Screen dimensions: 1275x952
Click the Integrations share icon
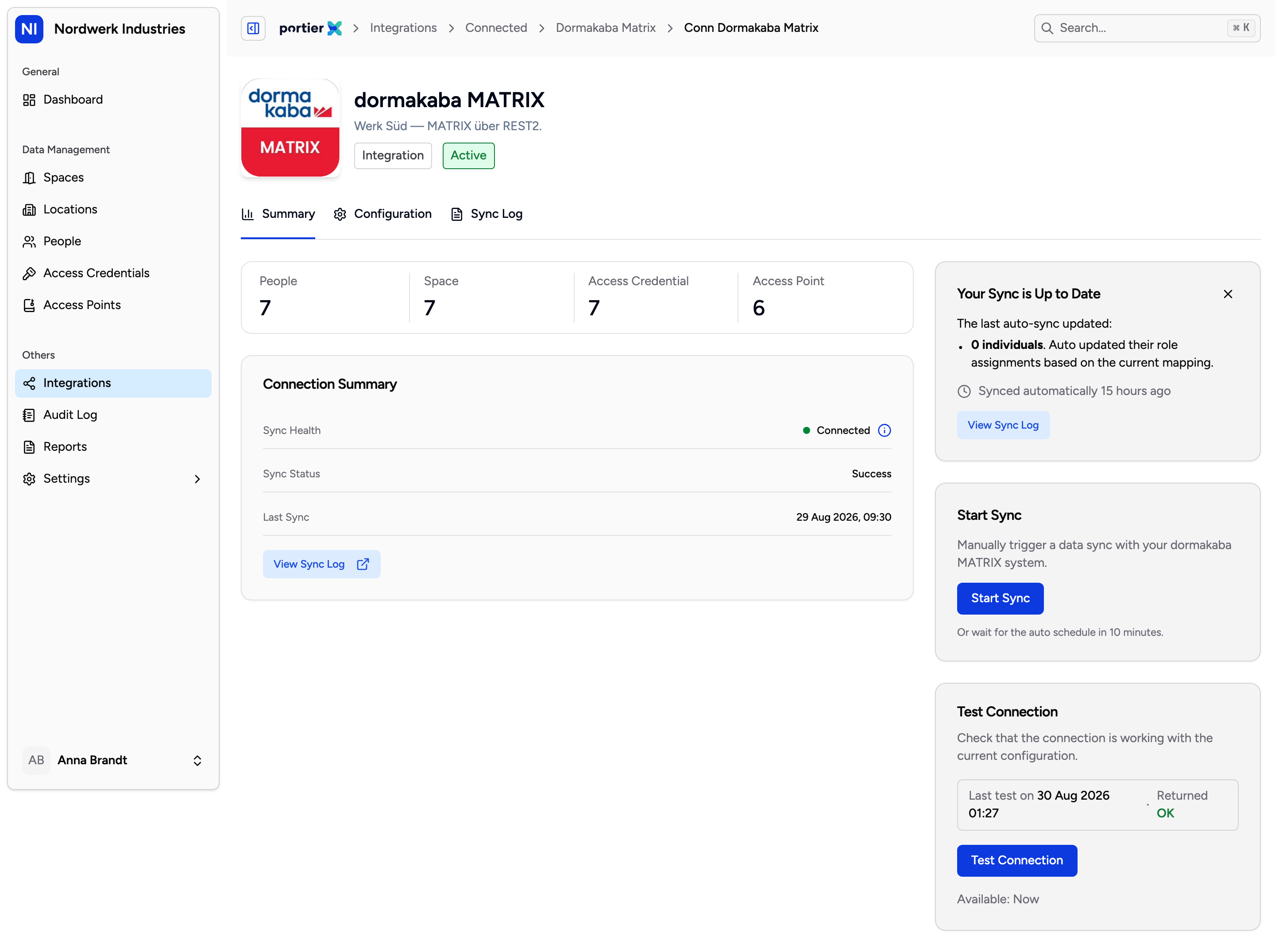pyautogui.click(x=29, y=383)
